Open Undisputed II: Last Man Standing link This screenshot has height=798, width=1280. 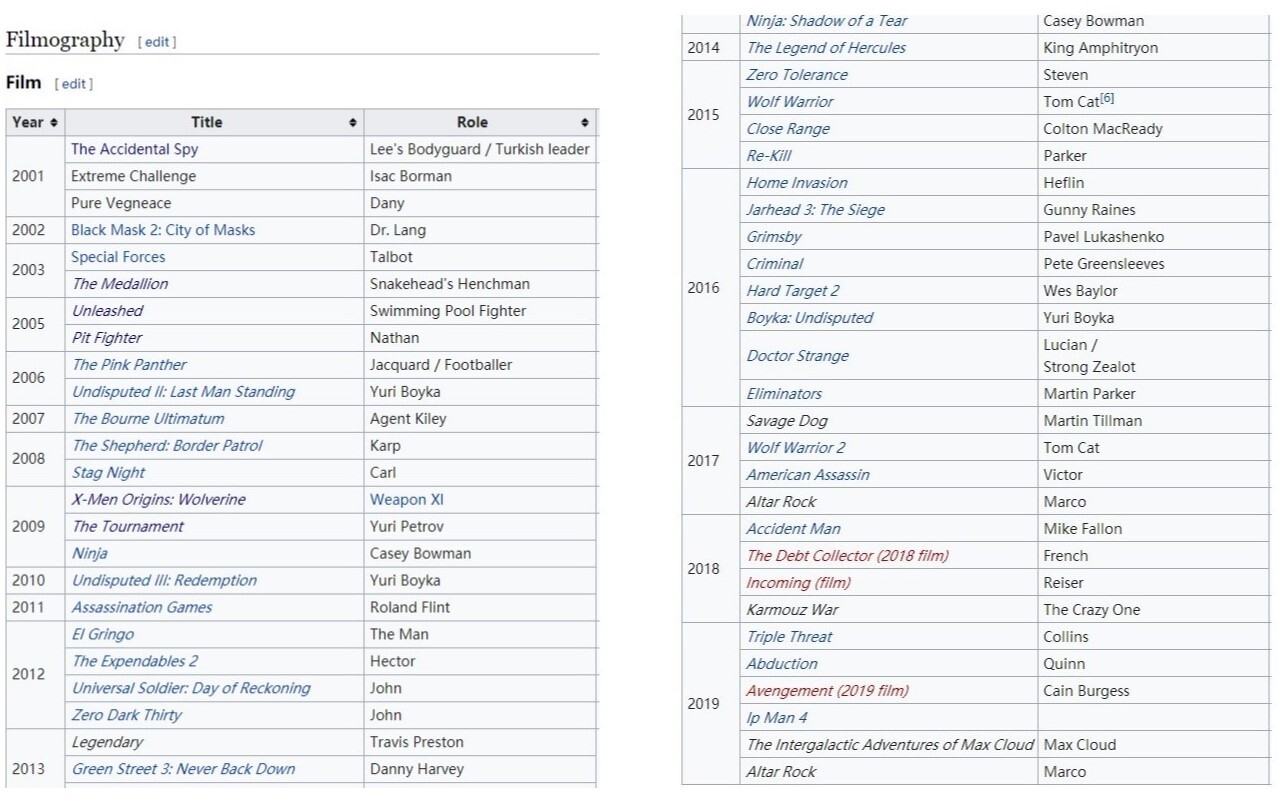click(183, 392)
